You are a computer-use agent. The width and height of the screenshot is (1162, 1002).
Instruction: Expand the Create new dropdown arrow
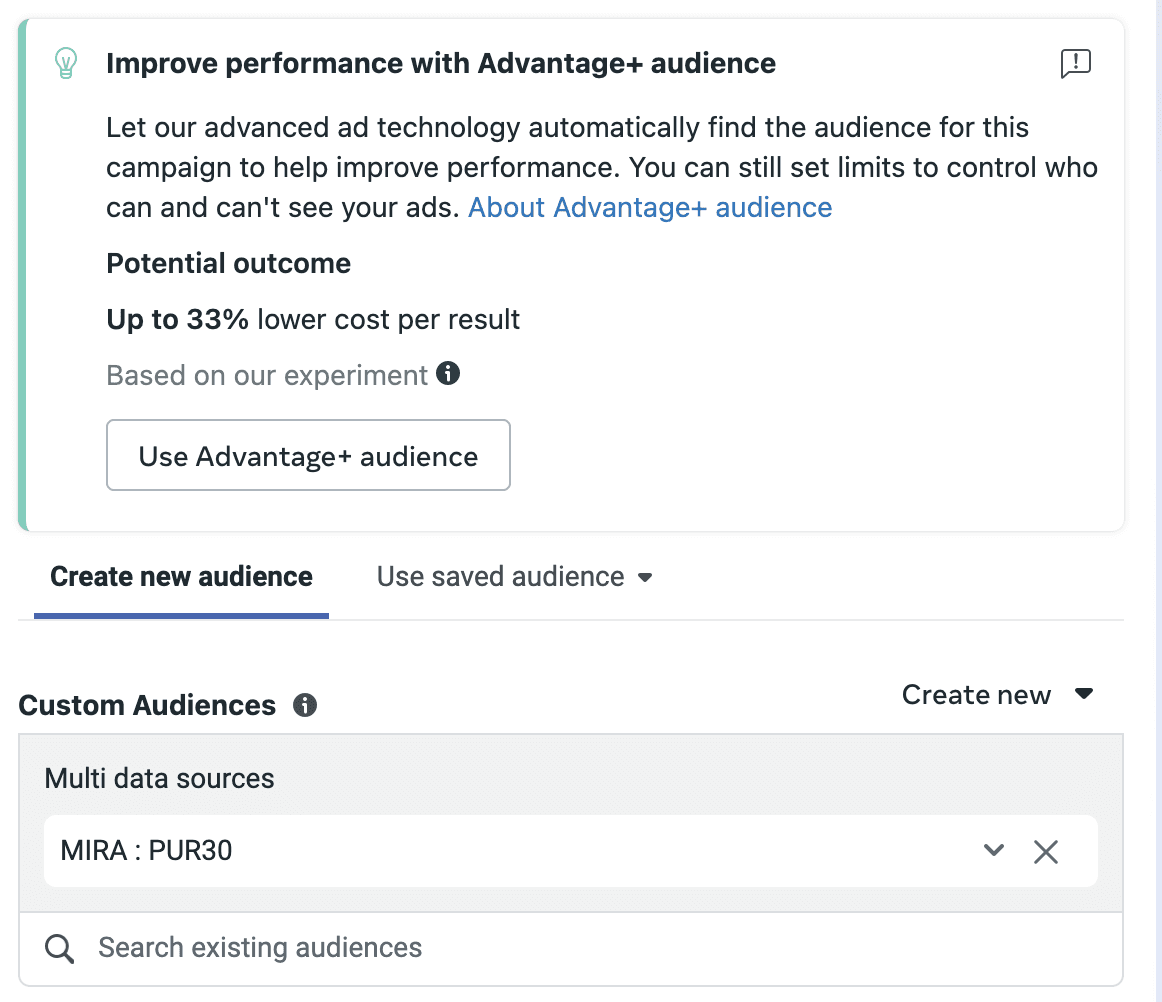(1085, 694)
